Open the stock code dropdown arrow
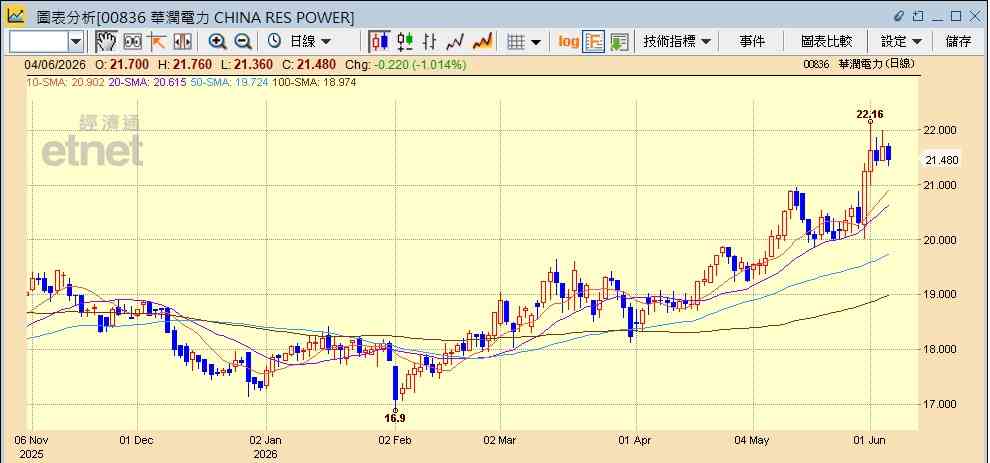The width and height of the screenshot is (990, 463). (76, 42)
